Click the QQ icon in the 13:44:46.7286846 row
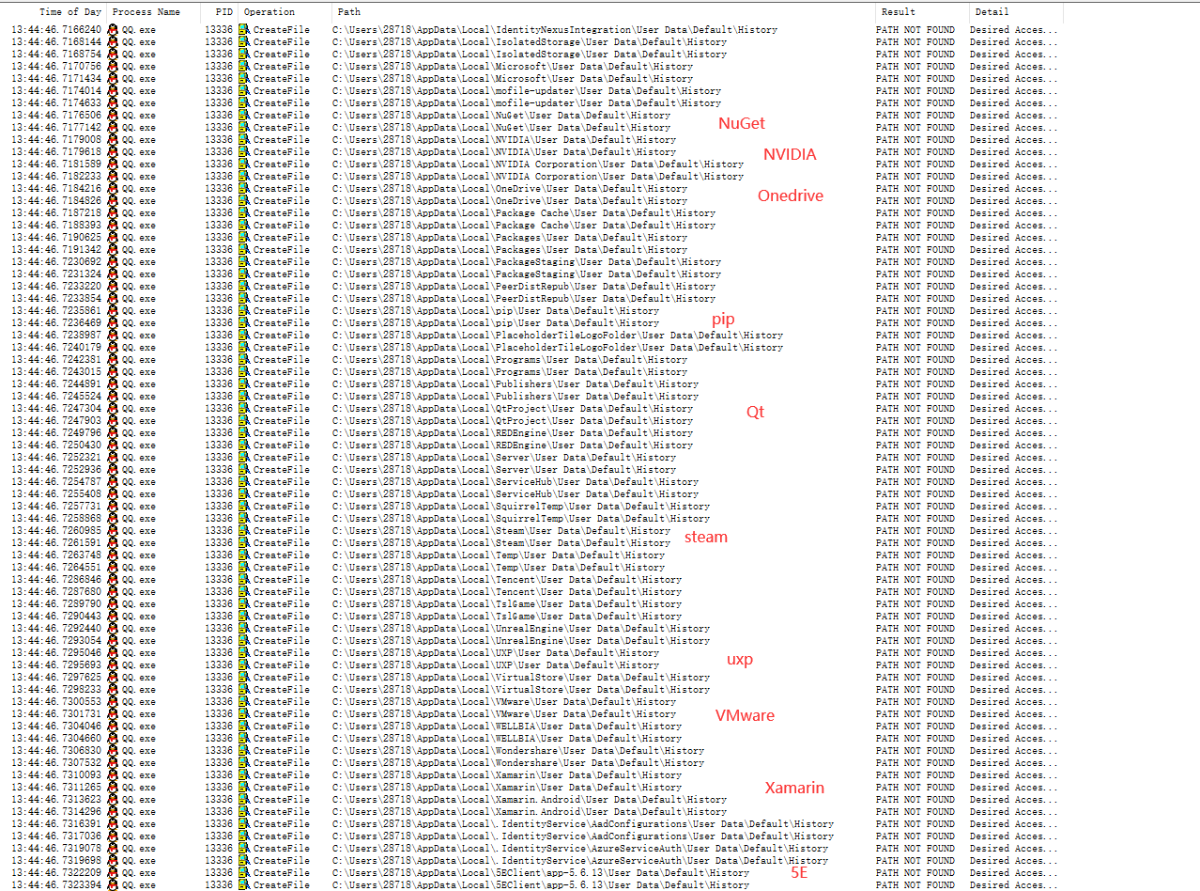This screenshot has height=891, width=1200. [x=113, y=579]
